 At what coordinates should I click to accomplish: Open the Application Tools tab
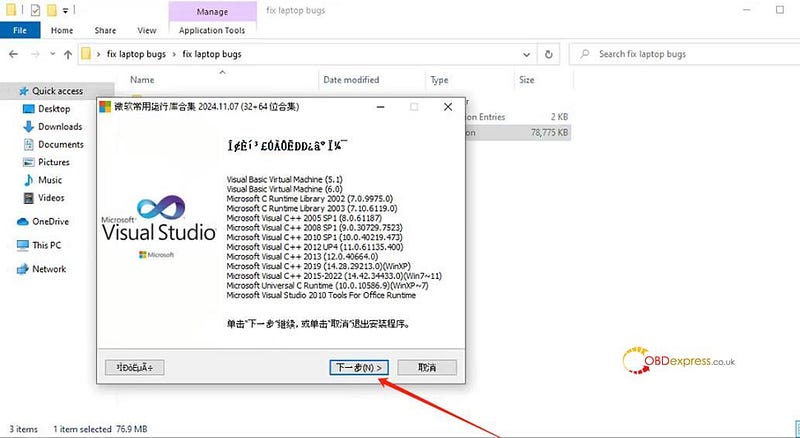point(212,30)
